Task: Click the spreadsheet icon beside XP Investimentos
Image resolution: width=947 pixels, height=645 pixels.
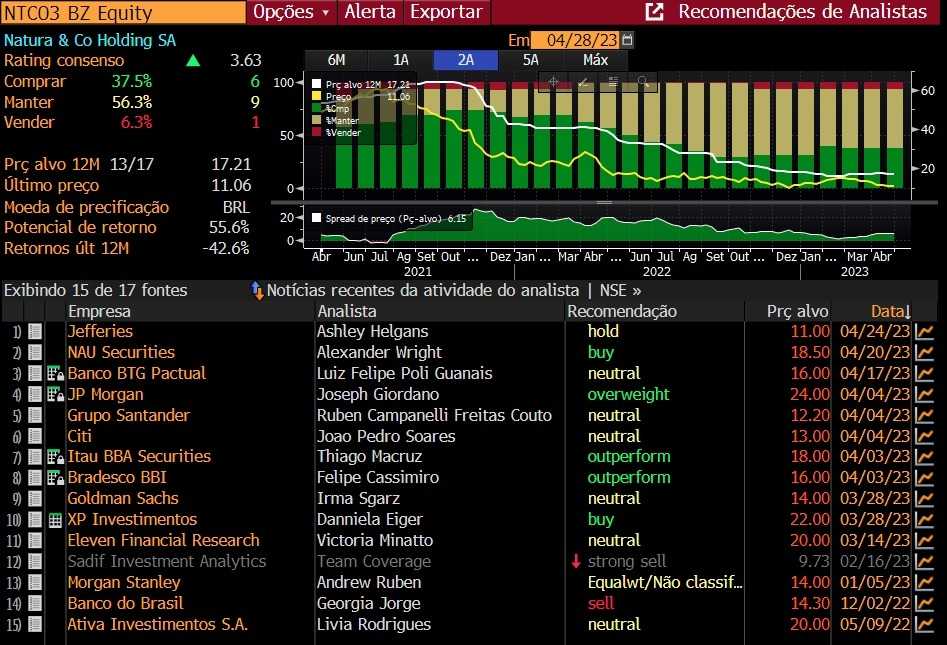Action: (x=56, y=520)
